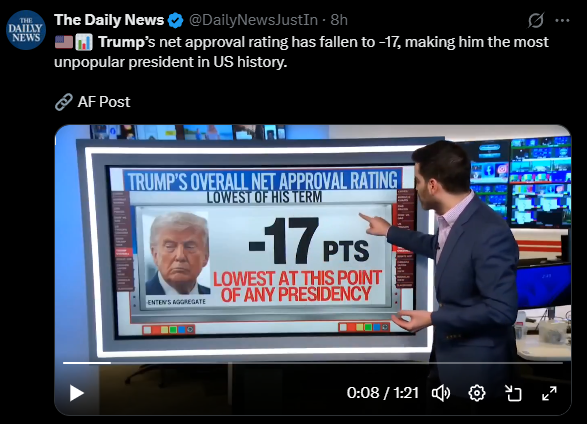The image size is (587, 424).
Task: Click the US flag emoji in the post
Action: tap(64, 42)
